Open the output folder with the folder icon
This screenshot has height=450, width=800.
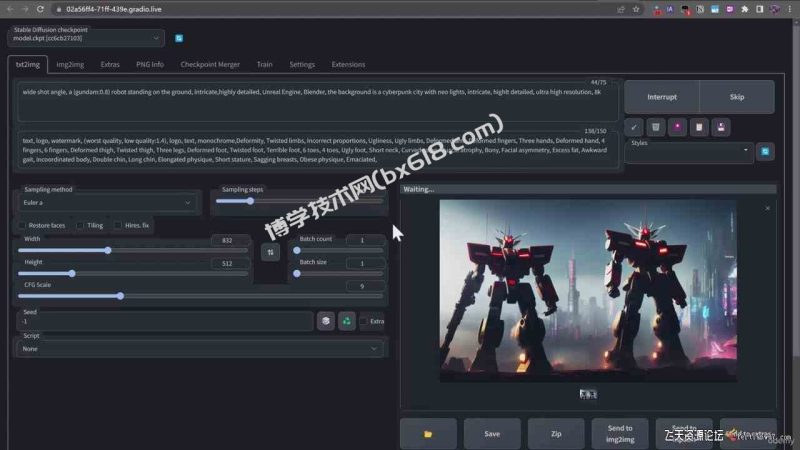[428, 434]
